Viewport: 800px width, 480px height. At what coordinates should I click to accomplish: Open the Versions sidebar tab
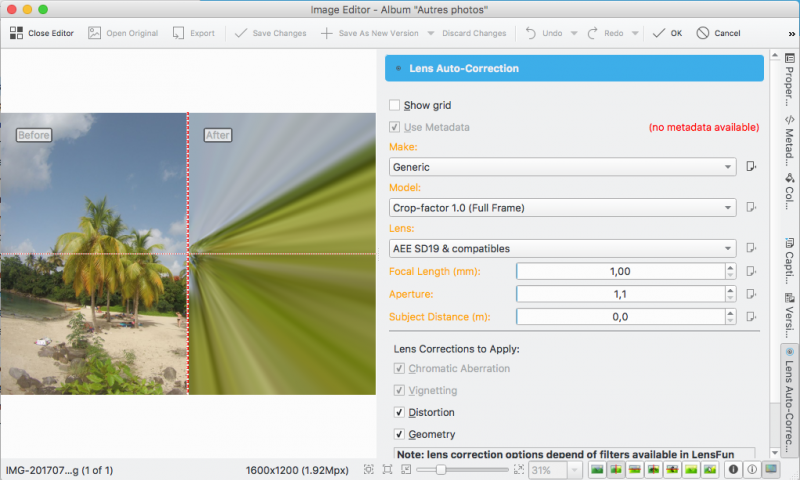pos(789,315)
